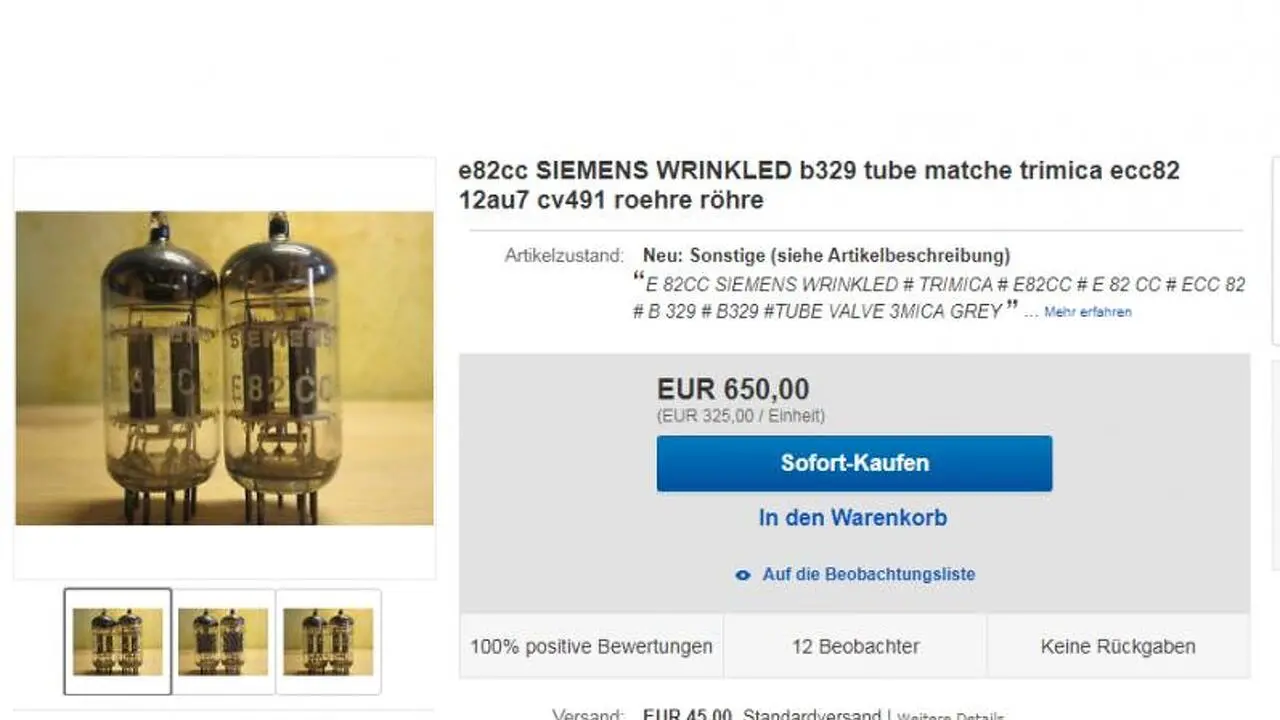The image size is (1280, 720).
Task: Open the main Siemens tube product image
Action: [224, 368]
